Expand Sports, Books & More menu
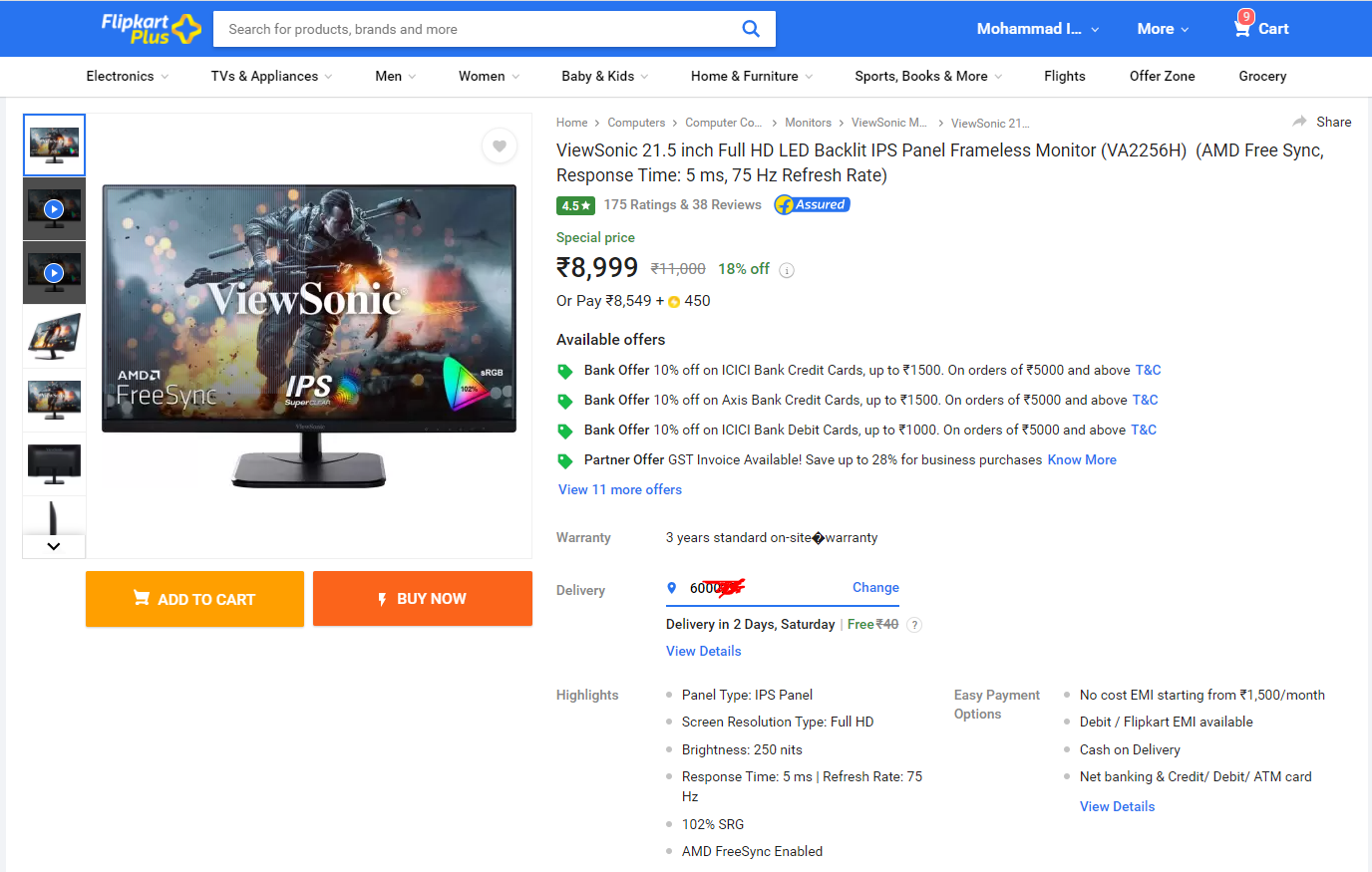Viewport: 1372px width, 872px height. point(928,76)
